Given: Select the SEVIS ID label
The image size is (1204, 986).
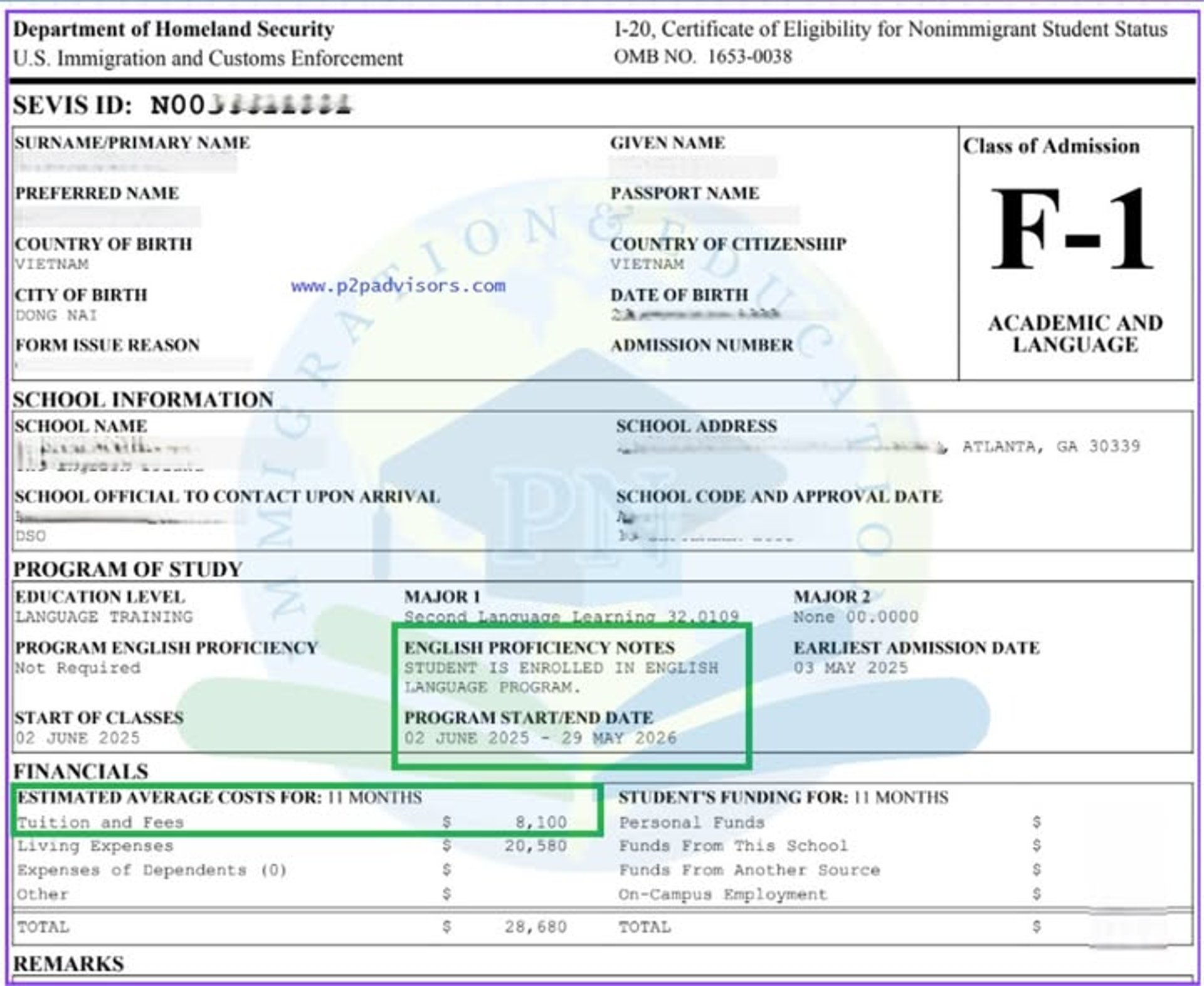Looking at the screenshot, I should [73, 105].
